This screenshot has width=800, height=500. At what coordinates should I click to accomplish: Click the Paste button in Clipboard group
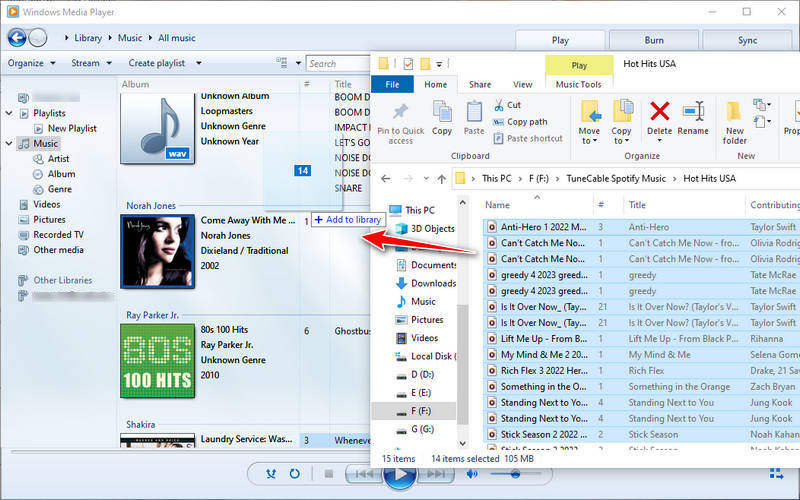pos(474,117)
